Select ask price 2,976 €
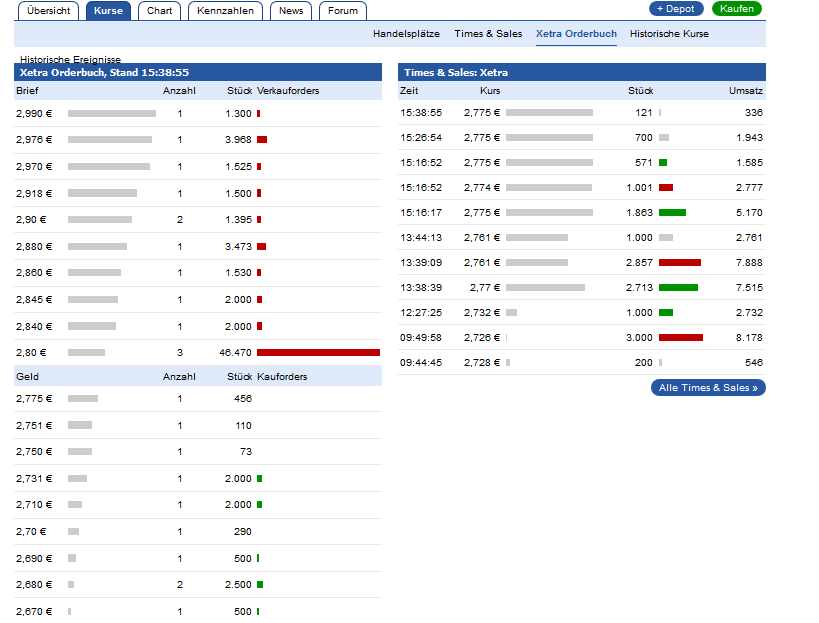 [34, 139]
